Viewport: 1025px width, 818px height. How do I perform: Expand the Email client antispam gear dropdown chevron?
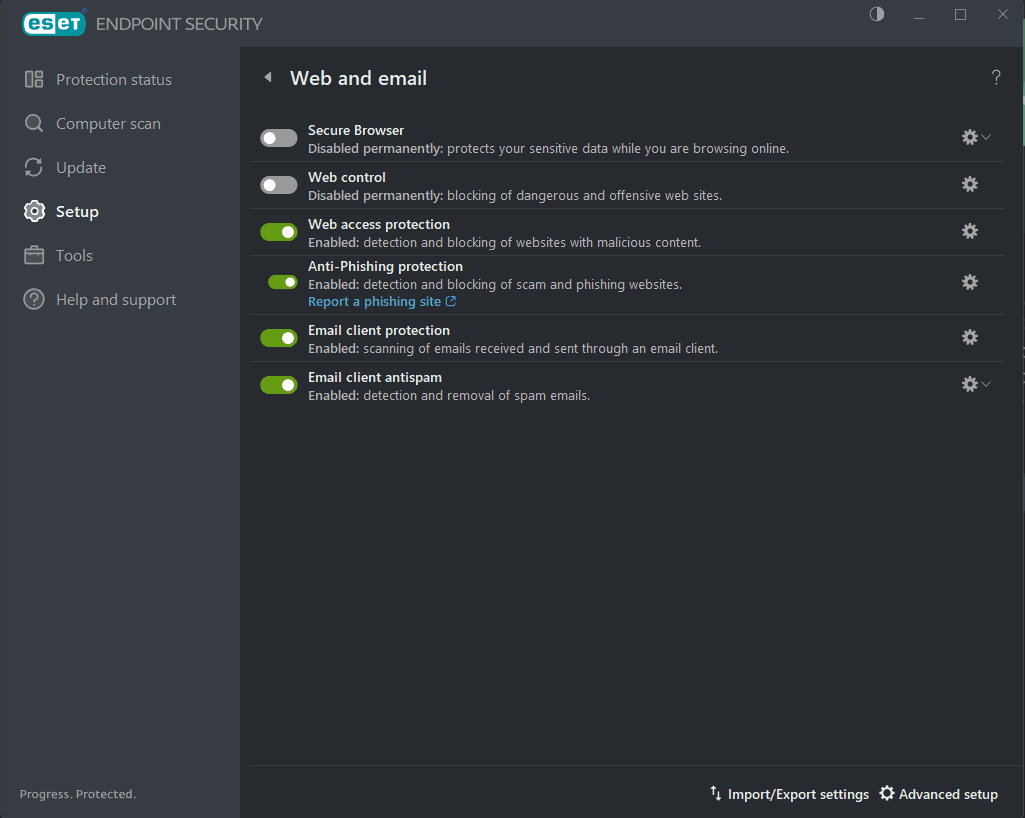(x=986, y=384)
